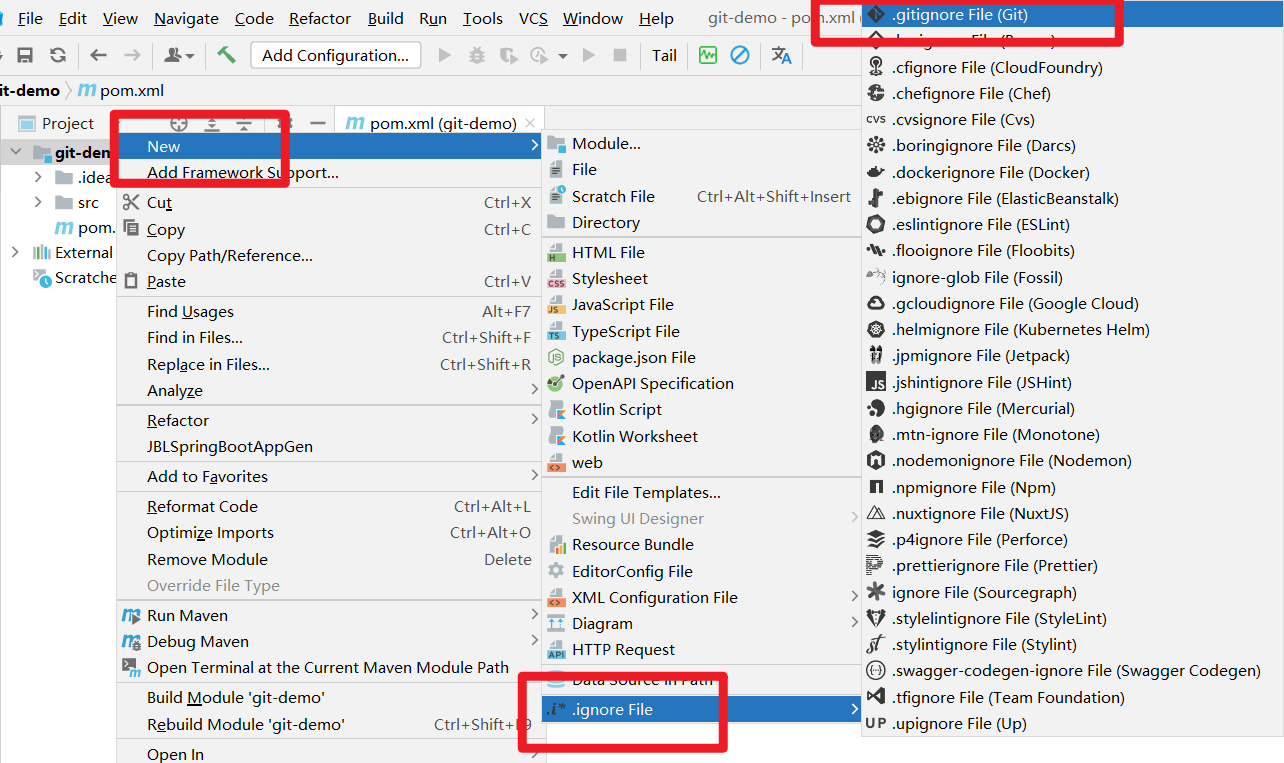The height and width of the screenshot is (763, 1284).
Task: Click Remove Module in context menu
Action: pyautogui.click(x=329, y=559)
